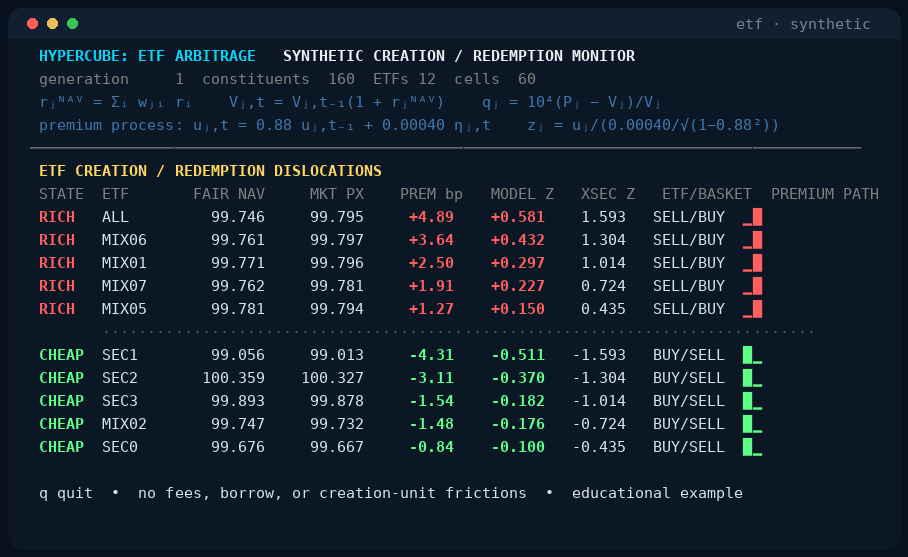Click the MIX02 row premium path sparkline

coord(752,424)
